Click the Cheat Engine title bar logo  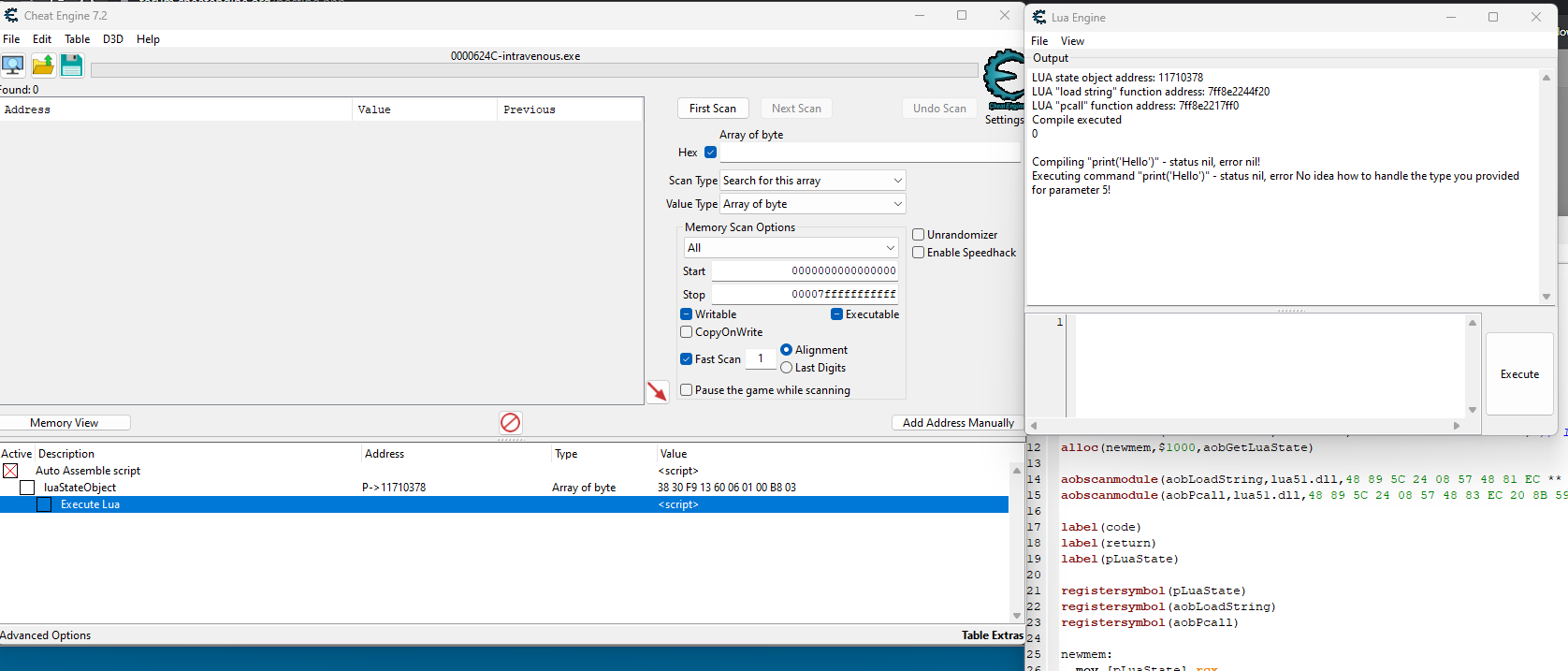(11, 15)
